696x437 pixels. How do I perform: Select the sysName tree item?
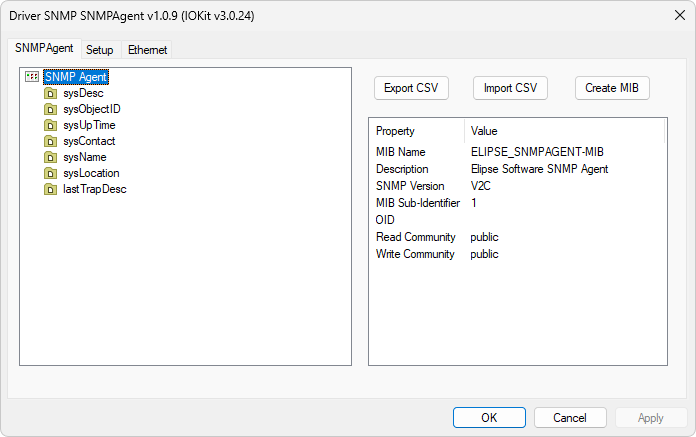[85, 157]
